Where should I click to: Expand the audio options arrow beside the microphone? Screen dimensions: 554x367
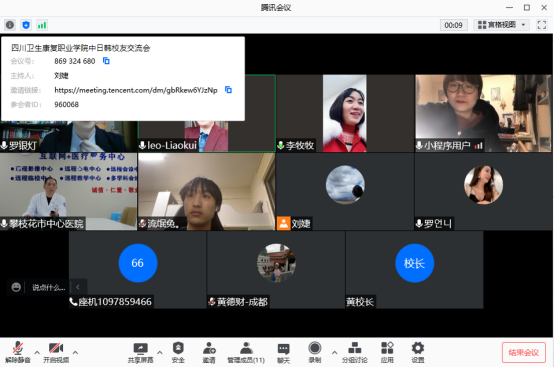(x=37, y=352)
